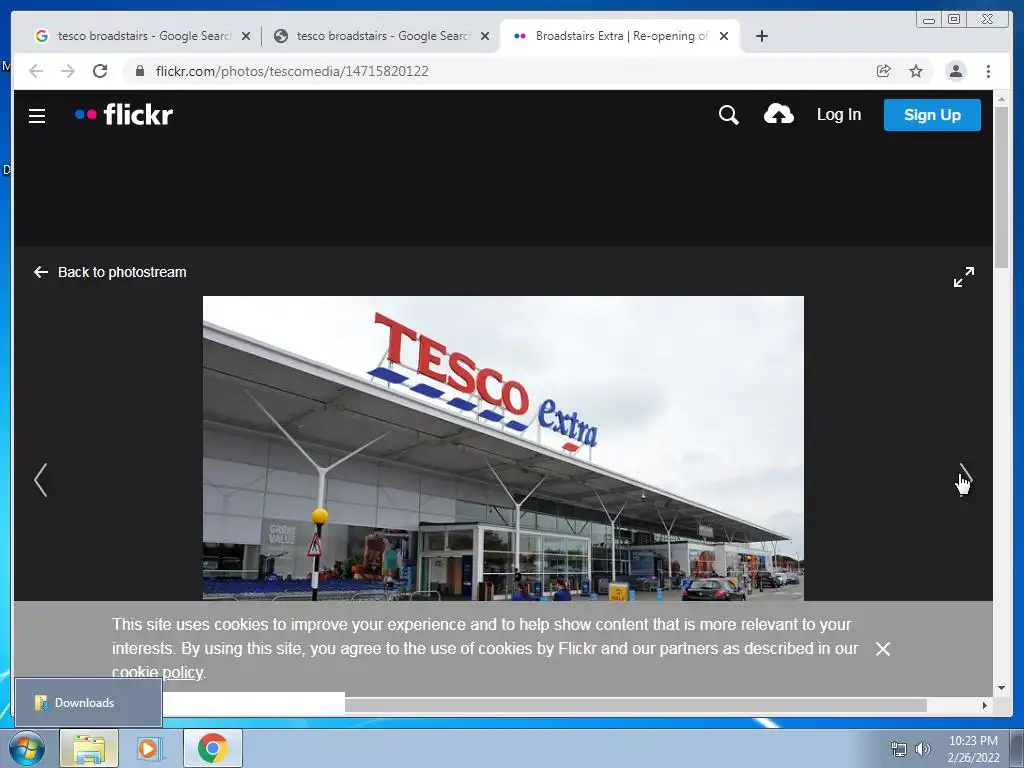Click browser back button

(36, 71)
